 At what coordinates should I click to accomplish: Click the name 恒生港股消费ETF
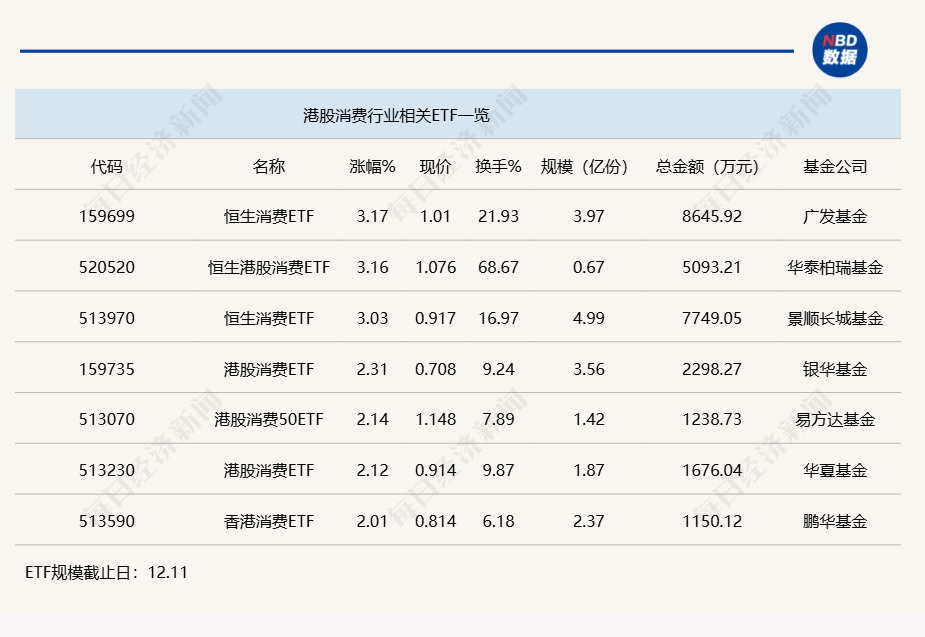pyautogui.click(x=269, y=267)
